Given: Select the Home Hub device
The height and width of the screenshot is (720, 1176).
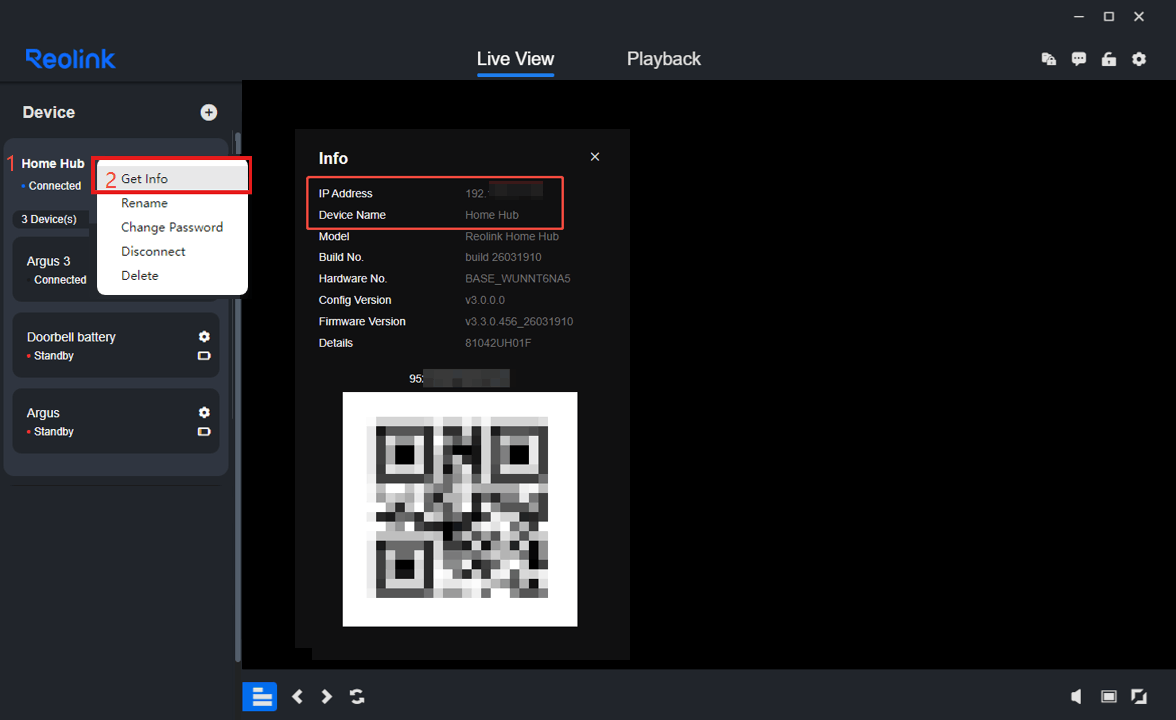Looking at the screenshot, I should tap(52, 164).
